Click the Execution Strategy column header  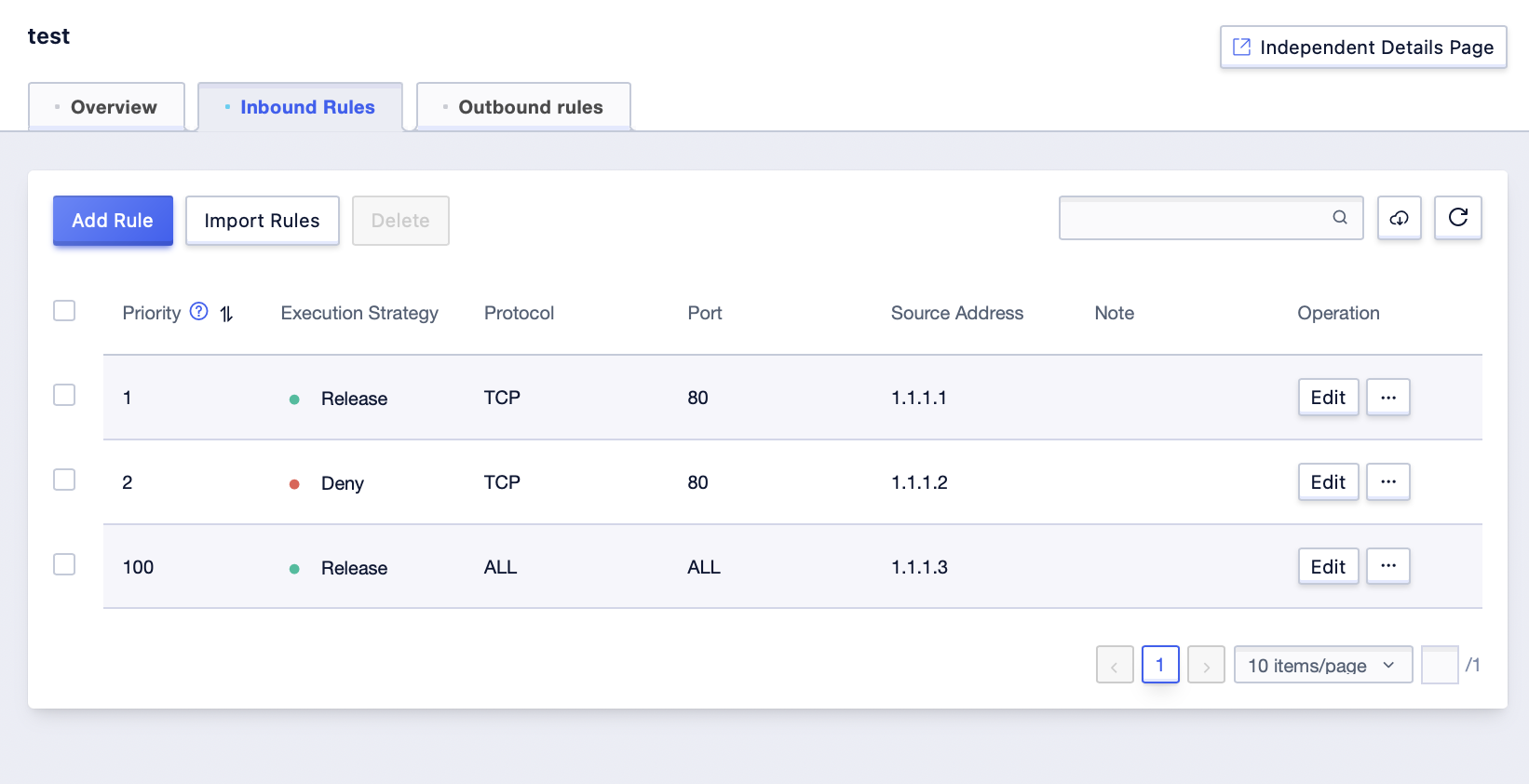(x=359, y=313)
